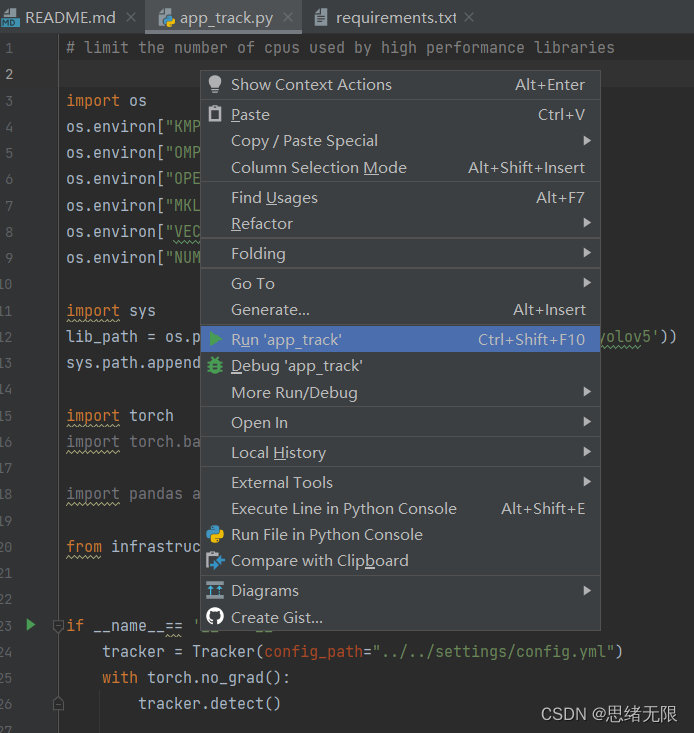Click the Paste clipboard icon
694x733 pixels.
click(215, 114)
